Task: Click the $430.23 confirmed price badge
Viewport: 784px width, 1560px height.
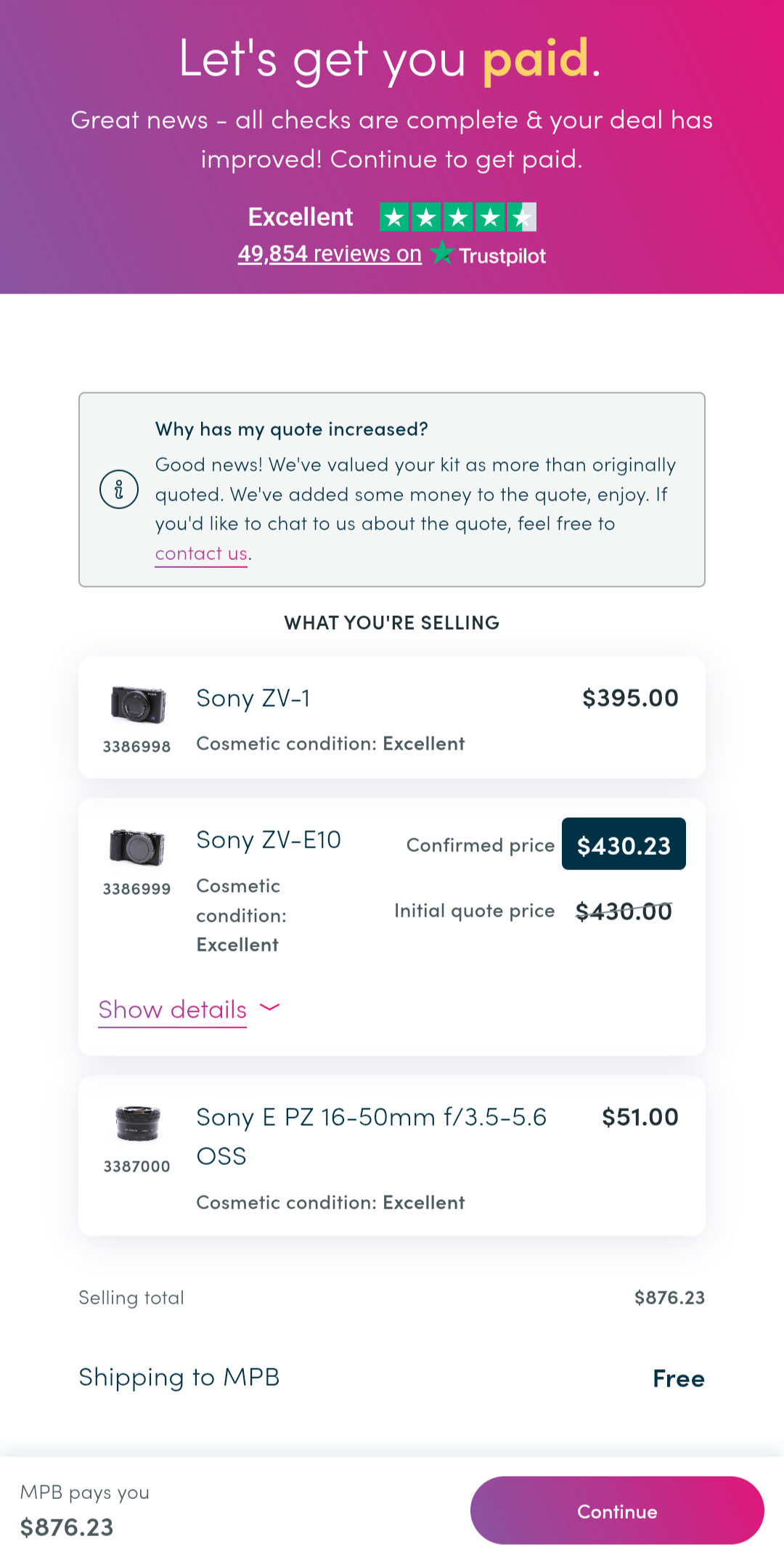Action: tap(624, 844)
